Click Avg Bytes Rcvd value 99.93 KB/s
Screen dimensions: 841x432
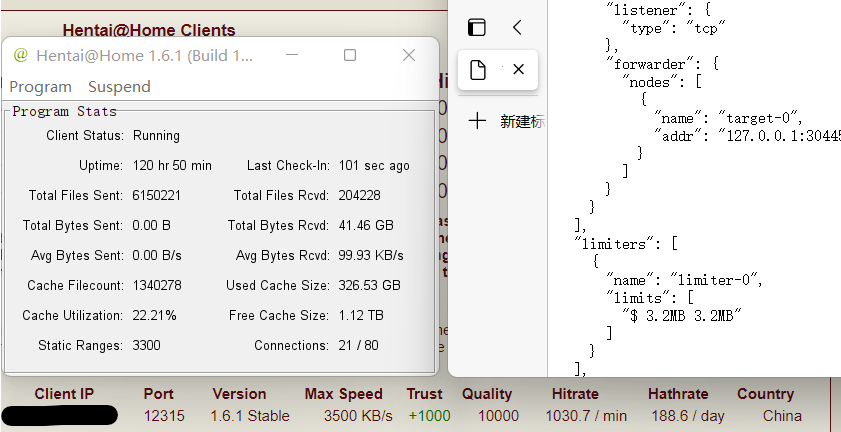(371, 256)
